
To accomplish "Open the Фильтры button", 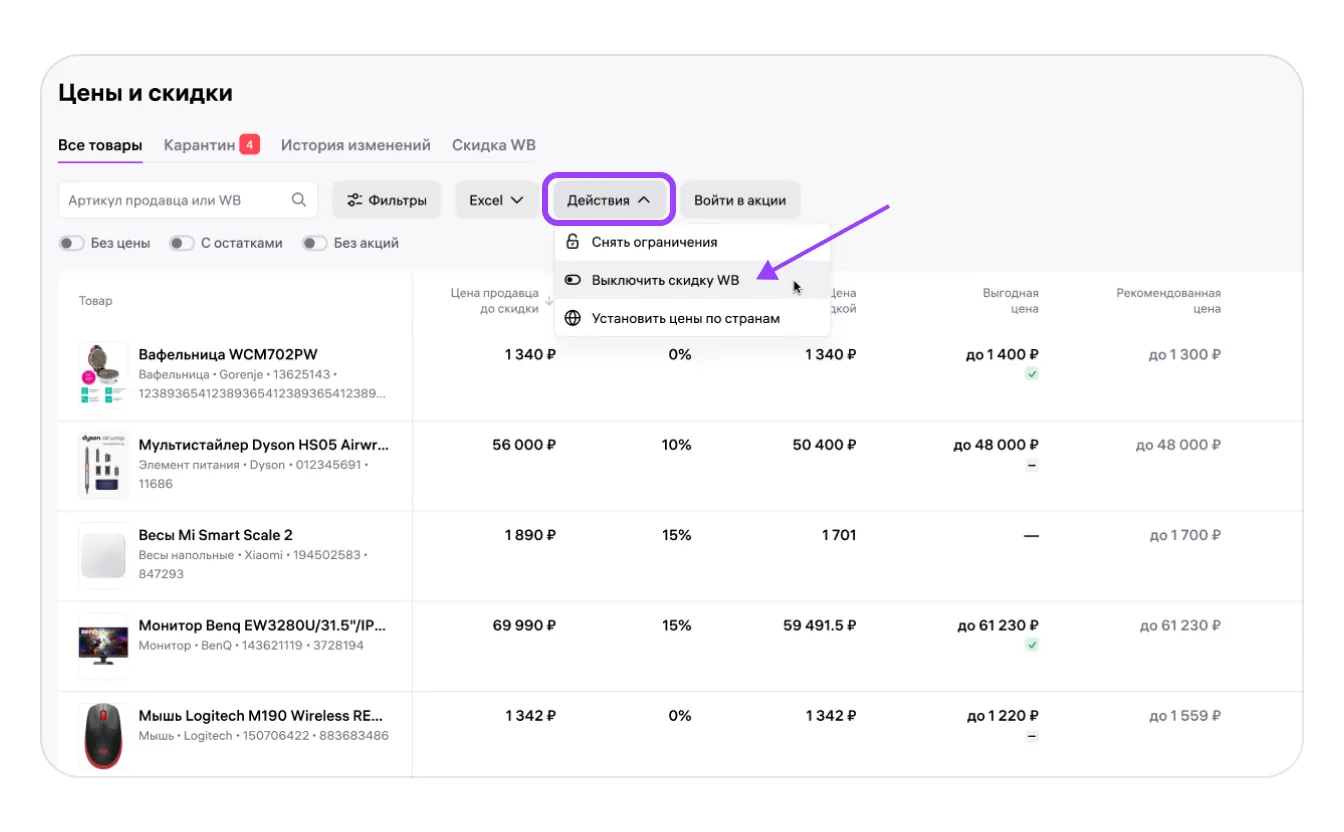I will pyautogui.click(x=387, y=200).
